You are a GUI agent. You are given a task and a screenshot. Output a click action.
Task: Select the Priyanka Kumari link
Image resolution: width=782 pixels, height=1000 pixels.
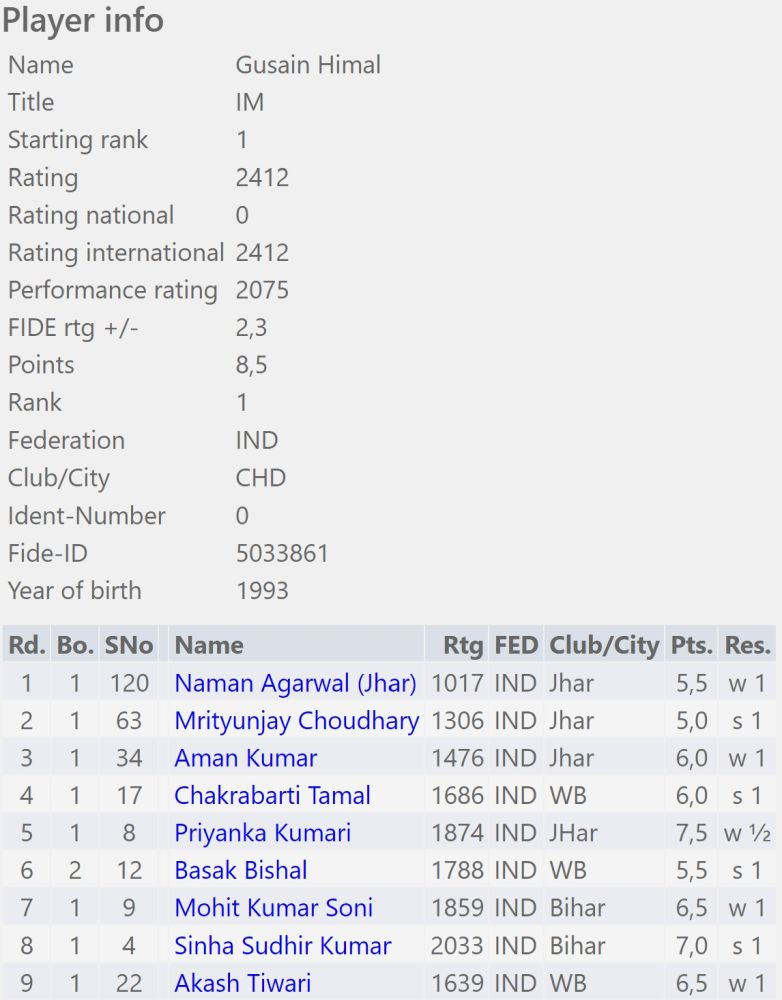point(262,833)
